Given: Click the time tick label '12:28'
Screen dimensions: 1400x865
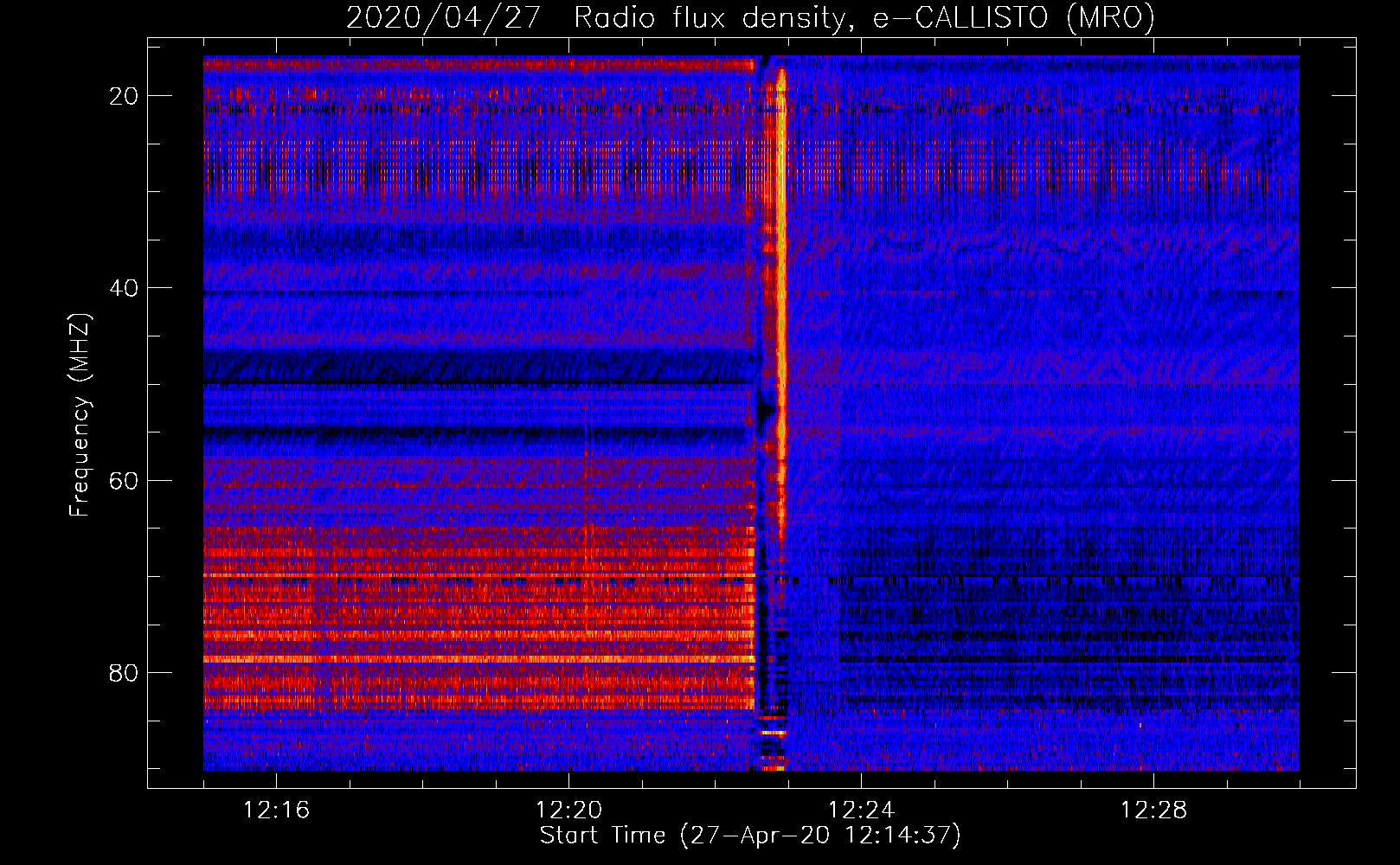Looking at the screenshot, I should pos(1153,811).
